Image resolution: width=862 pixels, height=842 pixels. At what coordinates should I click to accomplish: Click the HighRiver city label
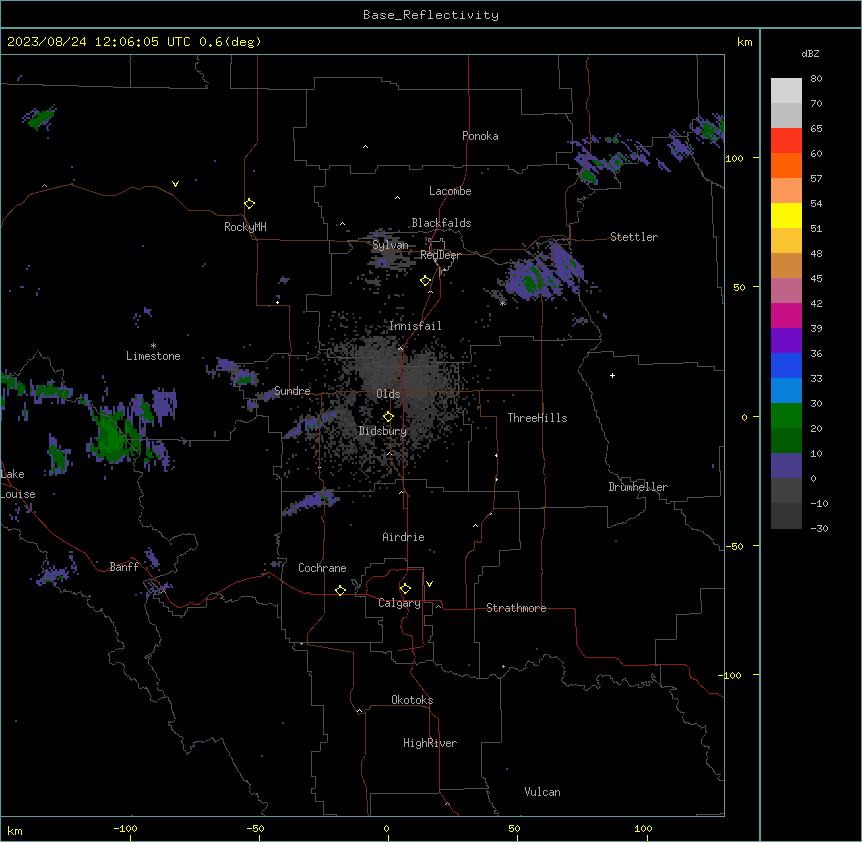[430, 743]
